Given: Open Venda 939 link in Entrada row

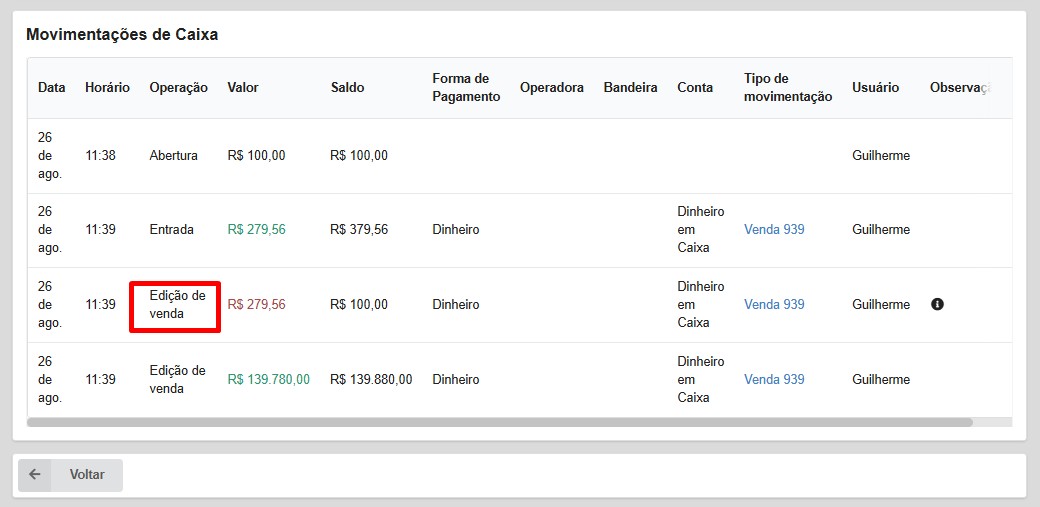Looking at the screenshot, I should coord(774,229).
